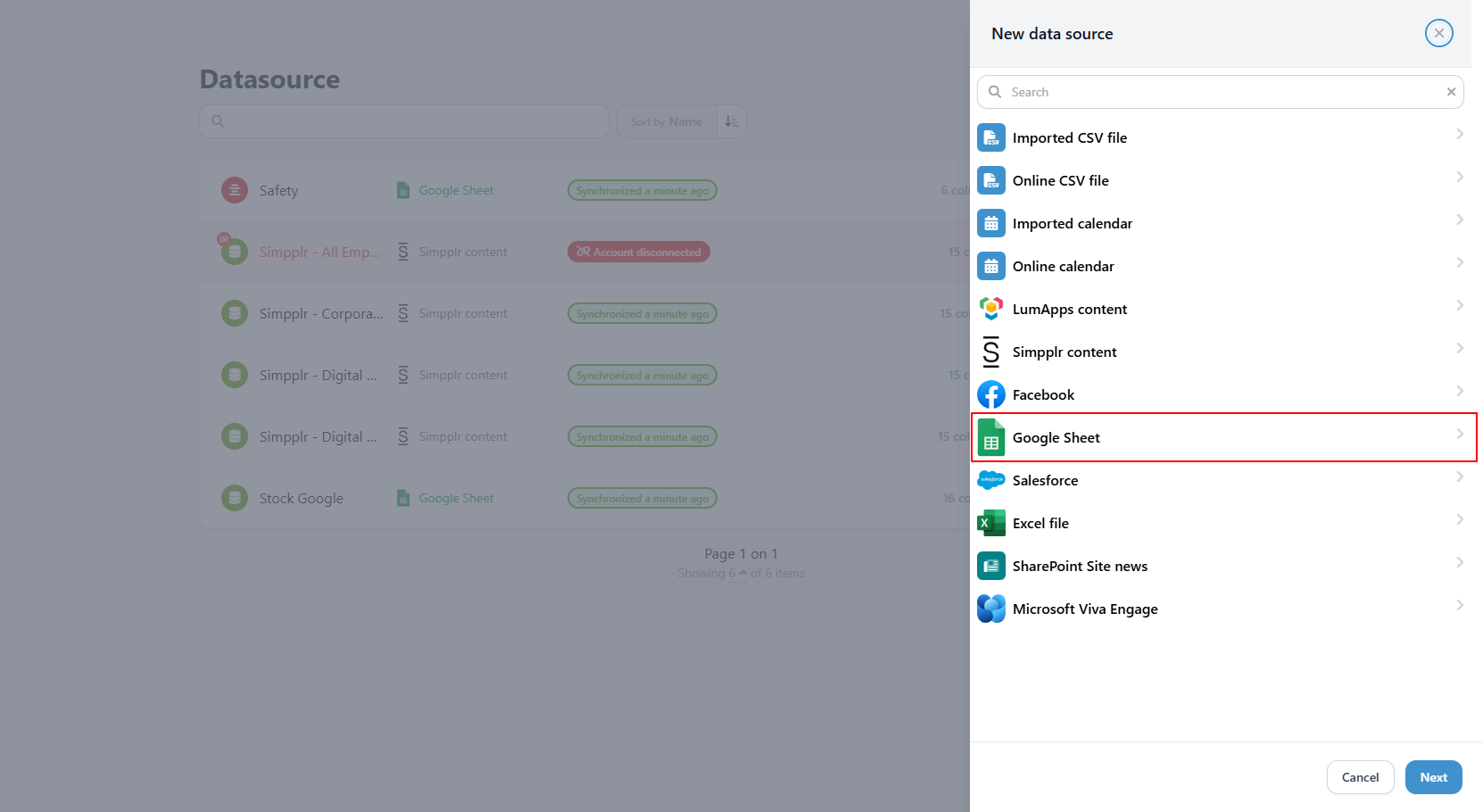Toggle sort direction icon next to Name
This screenshot has width=1483, height=812.
coord(731,121)
